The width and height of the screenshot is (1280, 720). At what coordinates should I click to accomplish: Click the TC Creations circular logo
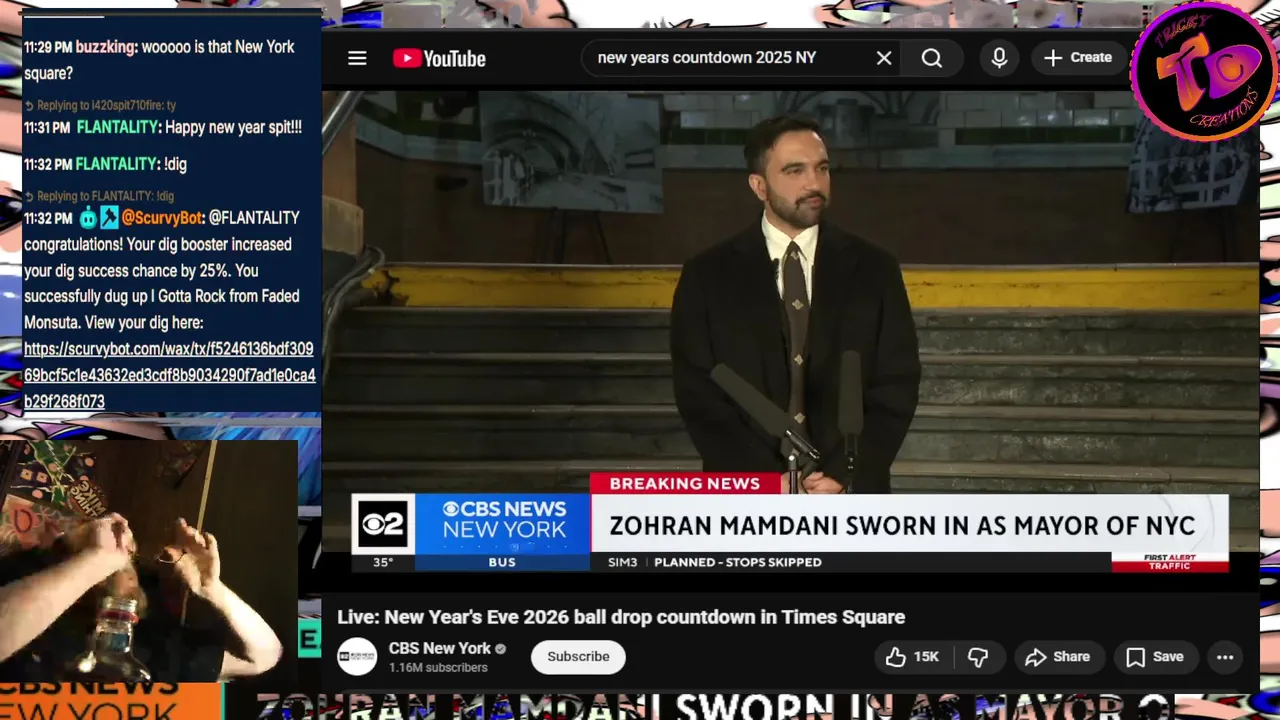pos(1205,70)
